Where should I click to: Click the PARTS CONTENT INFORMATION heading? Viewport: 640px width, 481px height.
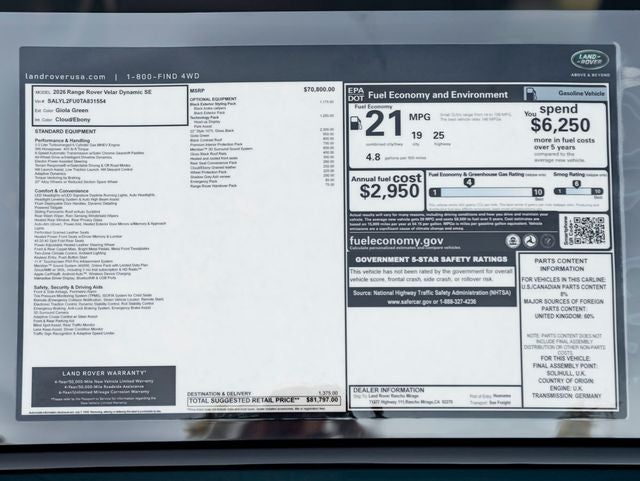pos(561,265)
